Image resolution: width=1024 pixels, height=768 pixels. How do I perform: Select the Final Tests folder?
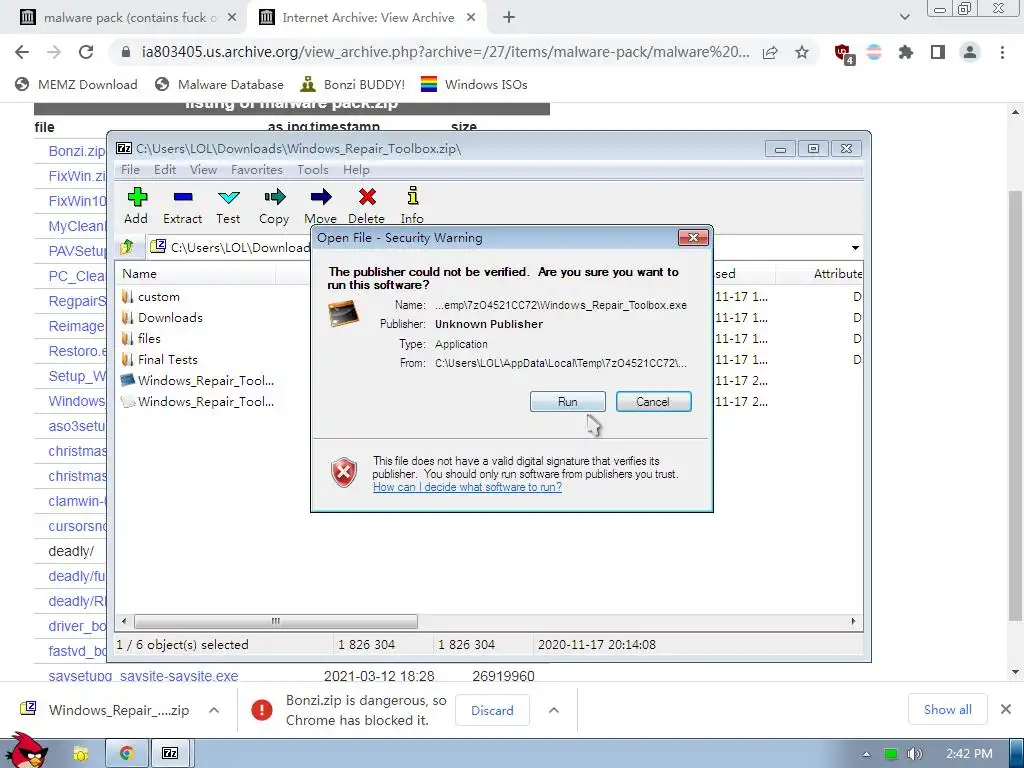(160, 359)
